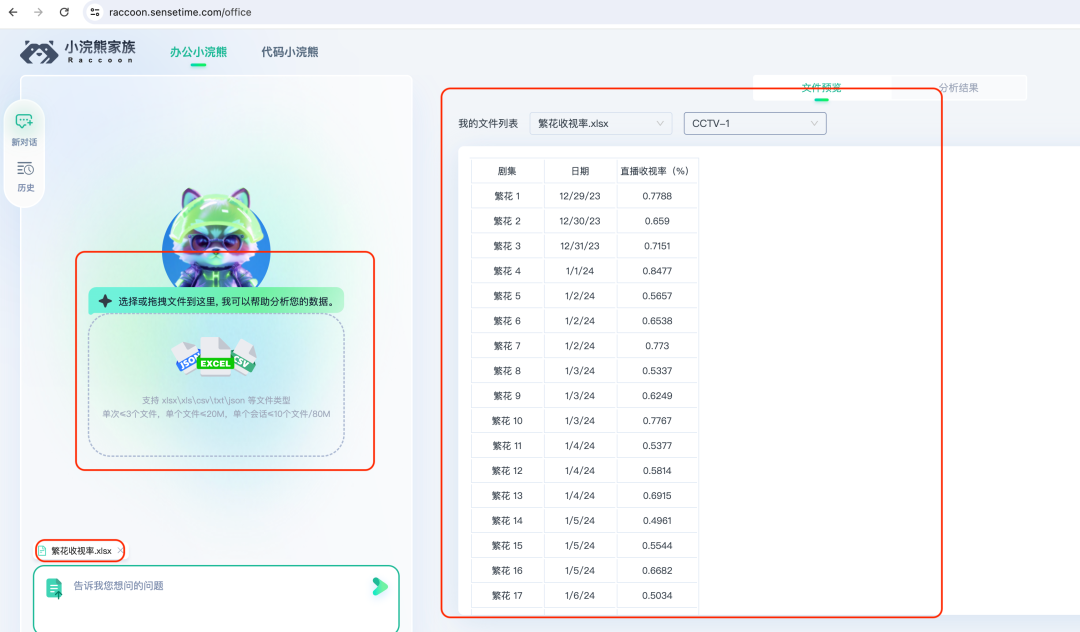Click the file drop zone upload area
1080x632 pixels.
click(216, 385)
